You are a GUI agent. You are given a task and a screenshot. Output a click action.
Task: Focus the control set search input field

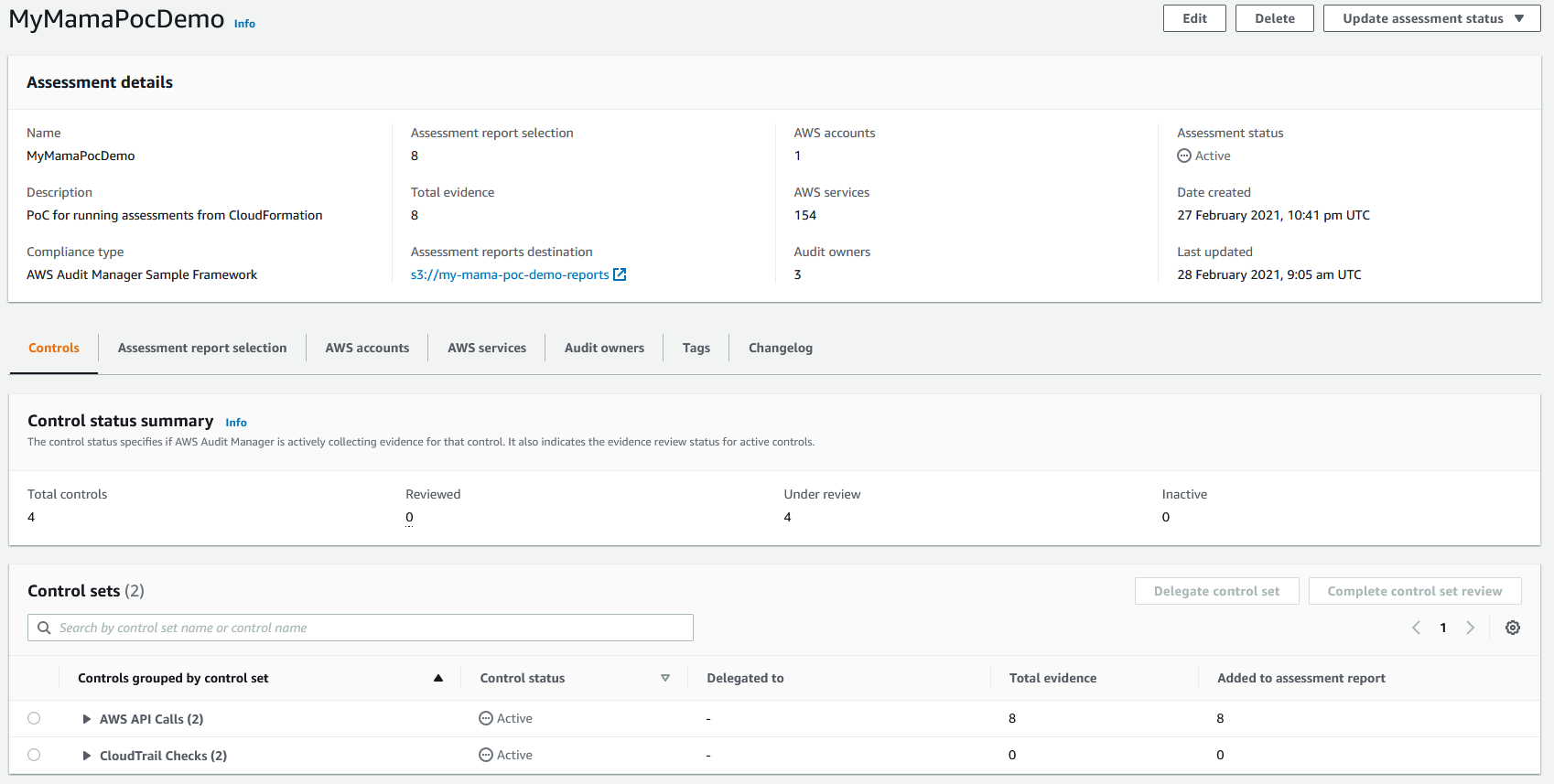tap(361, 628)
